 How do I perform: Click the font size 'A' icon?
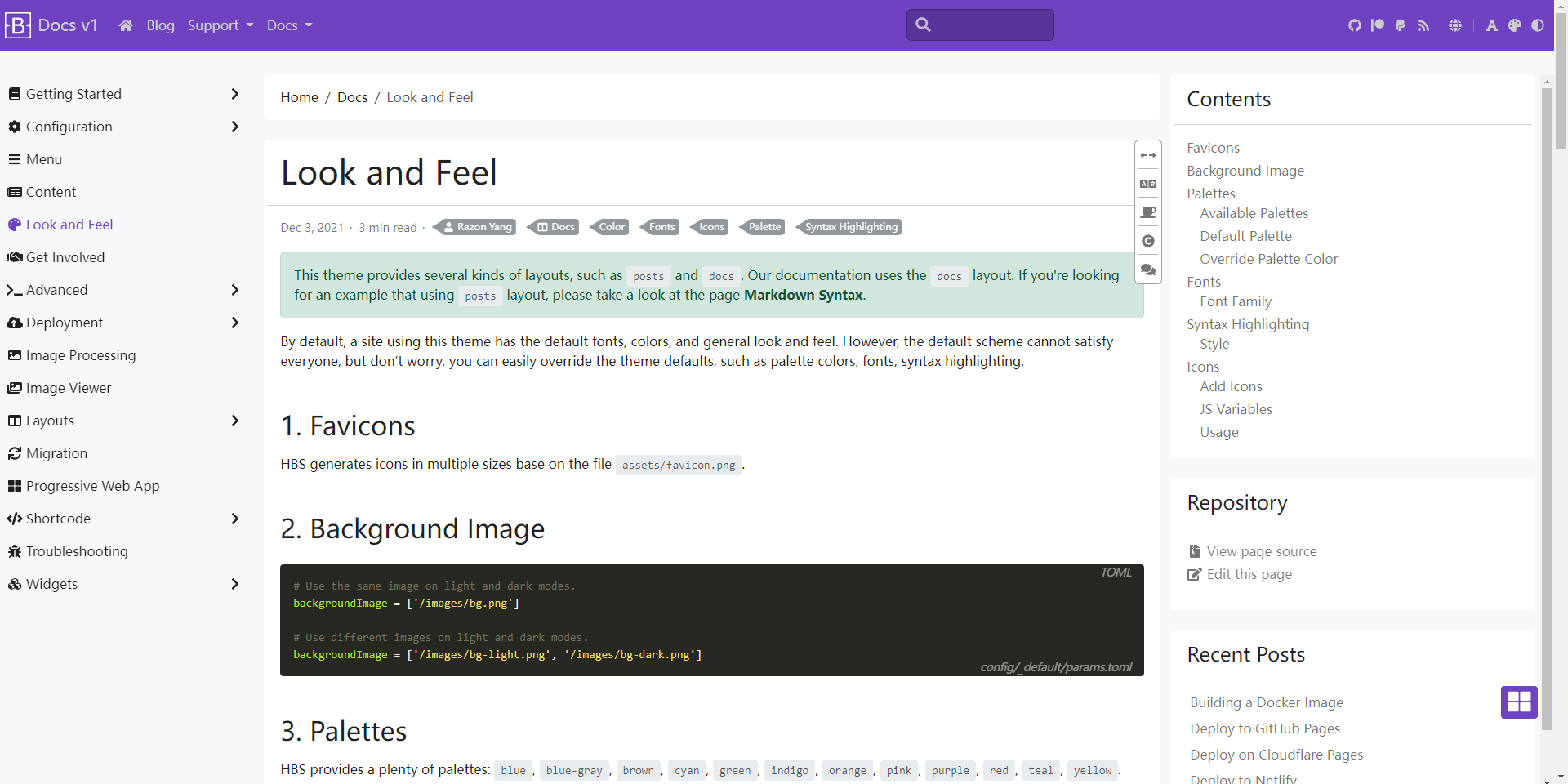point(1491,25)
